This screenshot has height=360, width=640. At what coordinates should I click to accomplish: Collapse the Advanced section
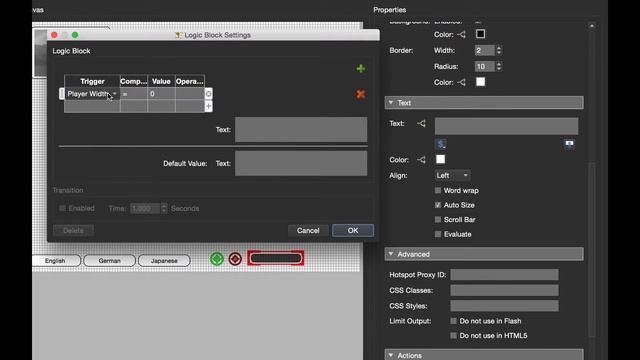tap(391, 254)
